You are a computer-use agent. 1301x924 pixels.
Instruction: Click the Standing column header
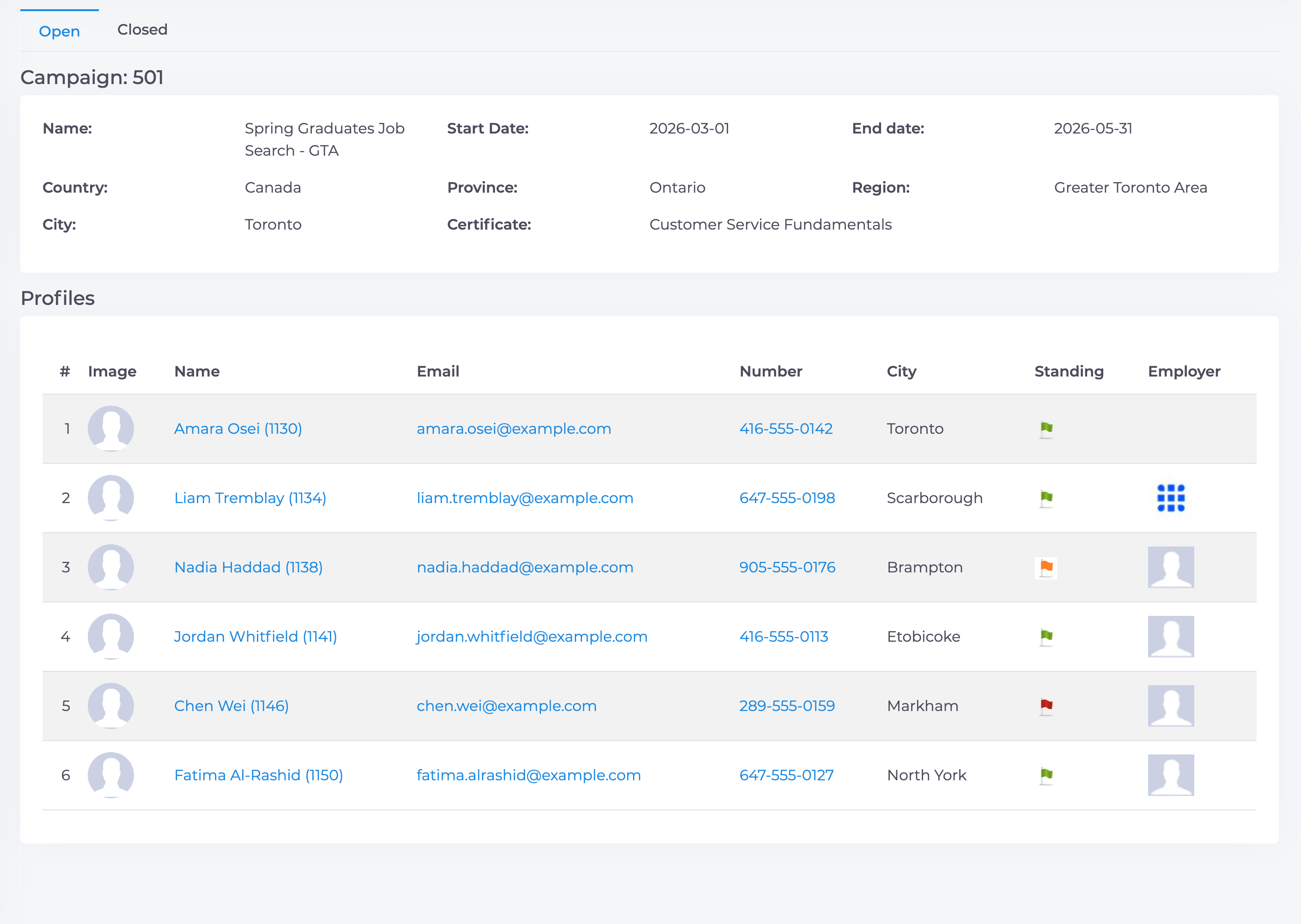click(1069, 371)
